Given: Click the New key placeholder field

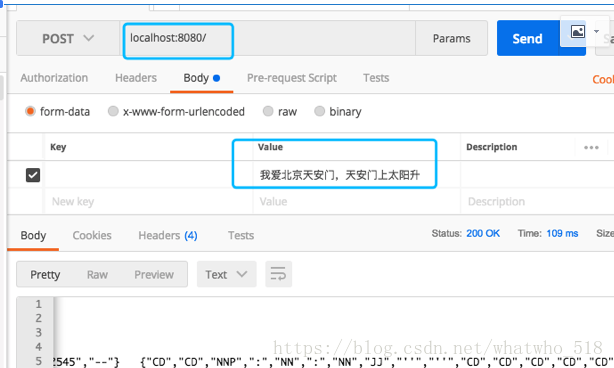Looking at the screenshot, I should (x=148, y=202).
